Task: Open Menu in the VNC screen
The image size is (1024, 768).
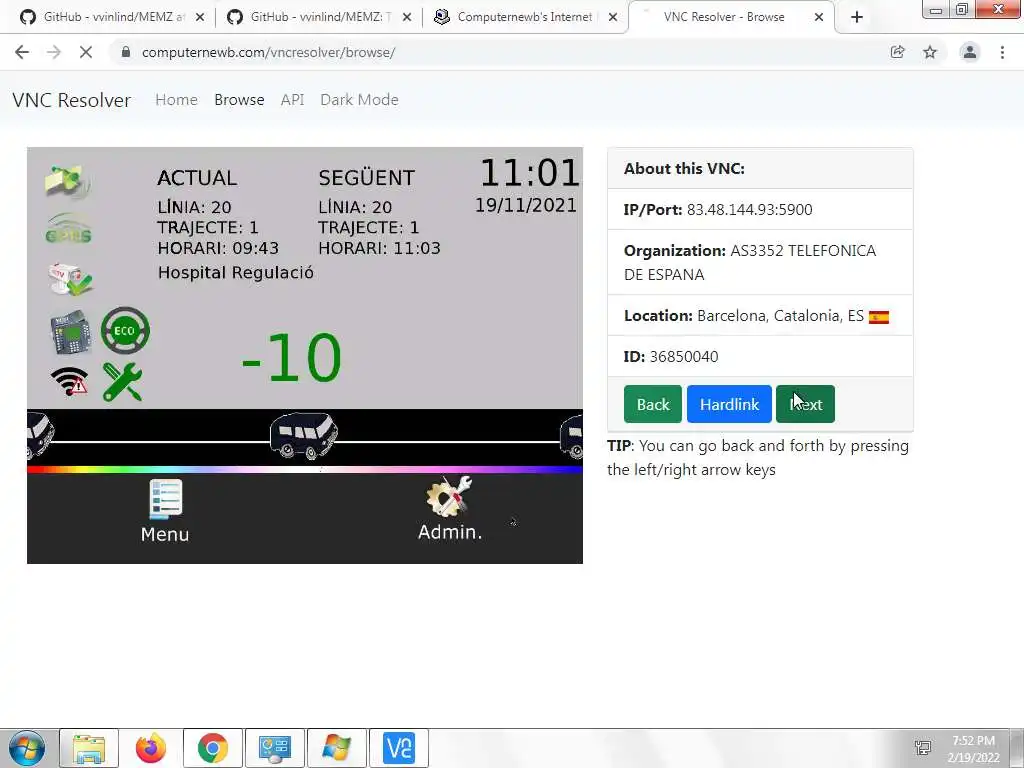Action: (165, 511)
